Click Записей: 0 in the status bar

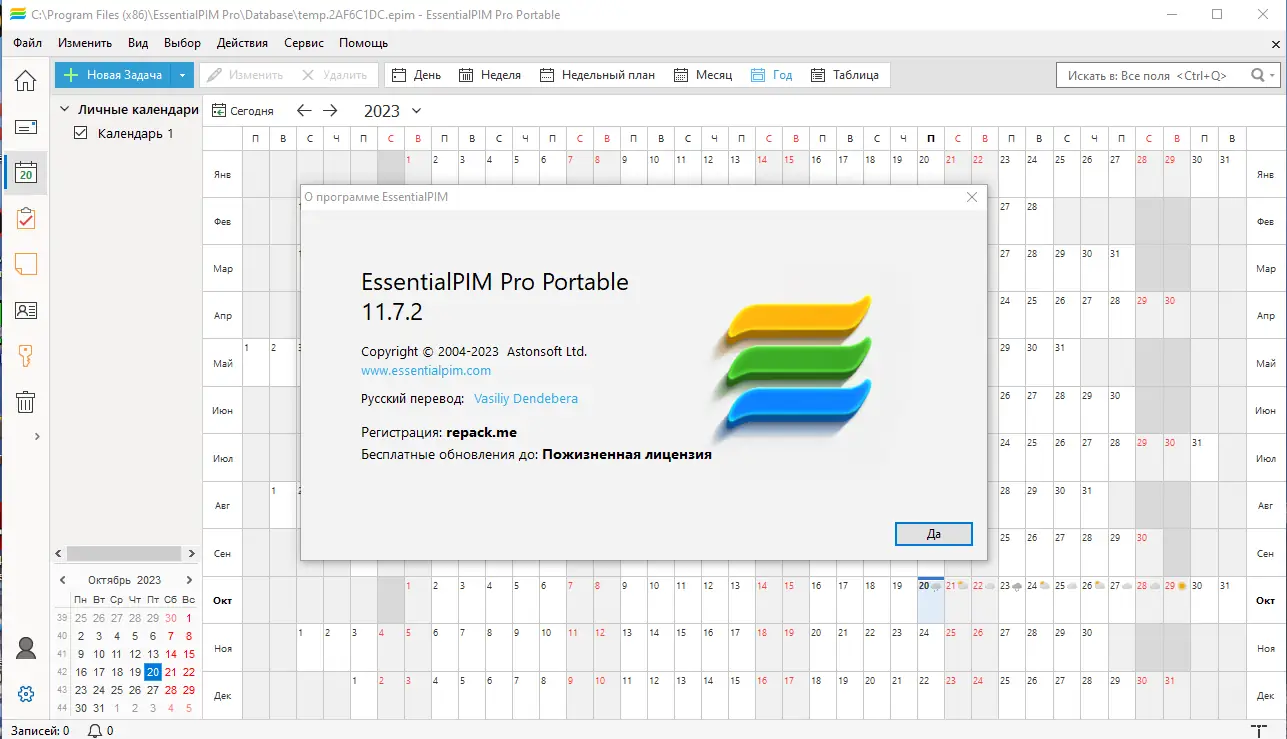40,731
